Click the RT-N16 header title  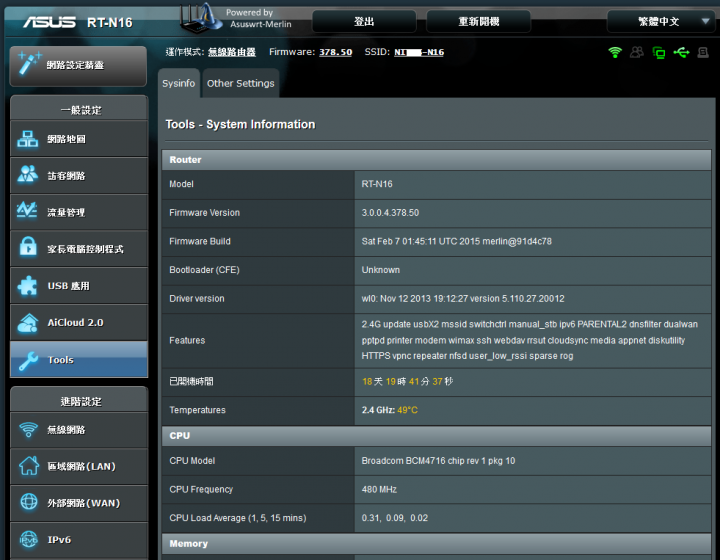(x=109, y=22)
